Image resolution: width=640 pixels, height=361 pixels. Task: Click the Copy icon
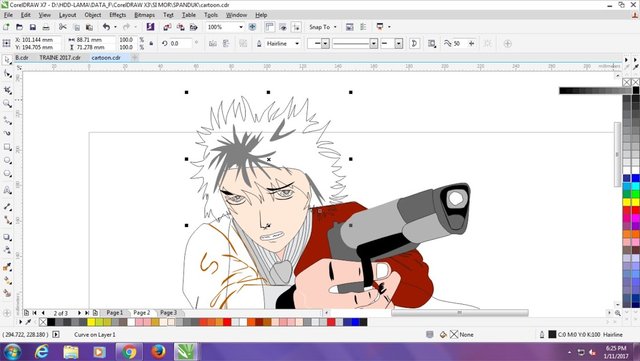pyautogui.click(x=76, y=27)
